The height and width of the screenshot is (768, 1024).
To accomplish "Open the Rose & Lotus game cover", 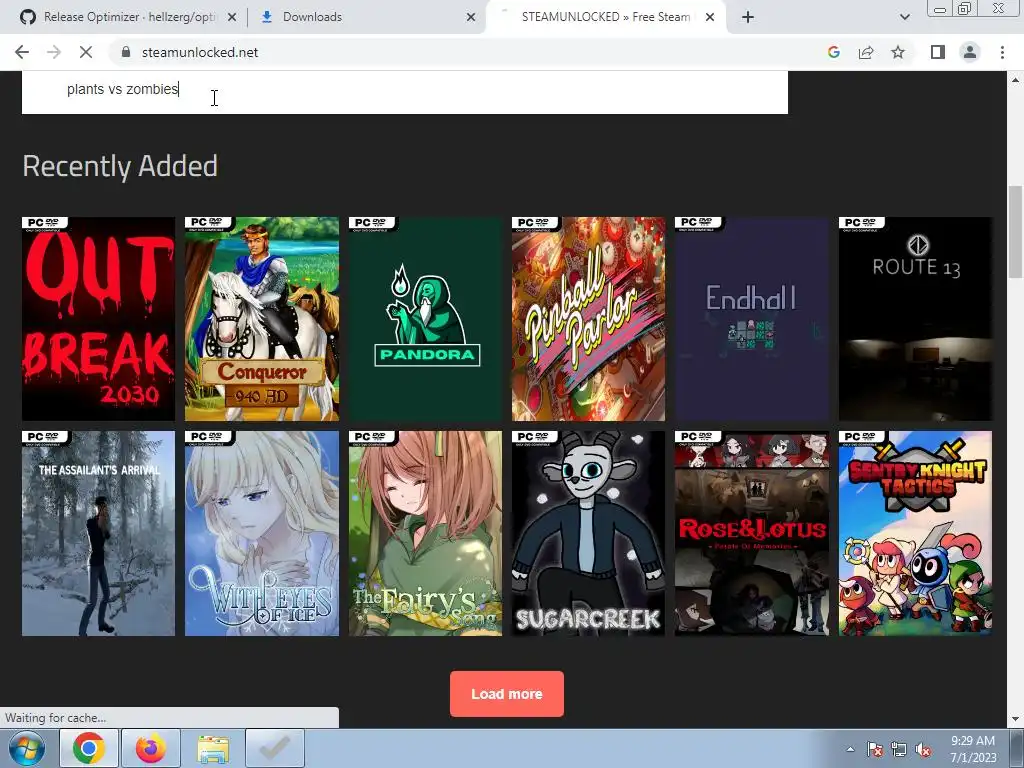I will coord(752,533).
